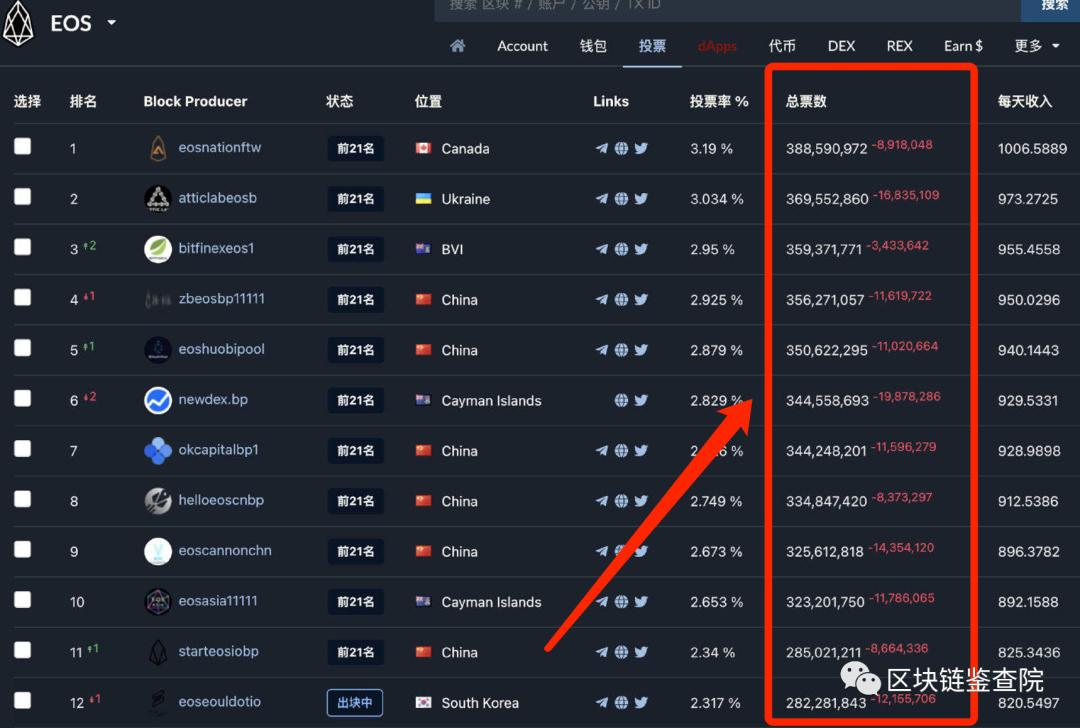Open the DEX tab
1080x728 pixels.
[841, 46]
